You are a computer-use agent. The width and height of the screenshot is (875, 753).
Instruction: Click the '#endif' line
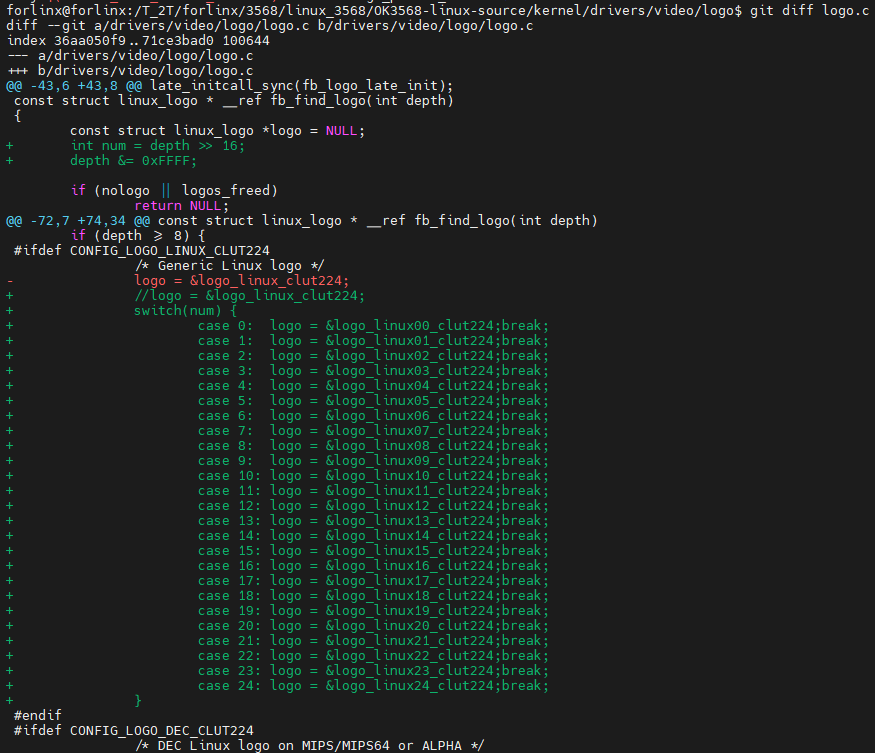point(37,716)
